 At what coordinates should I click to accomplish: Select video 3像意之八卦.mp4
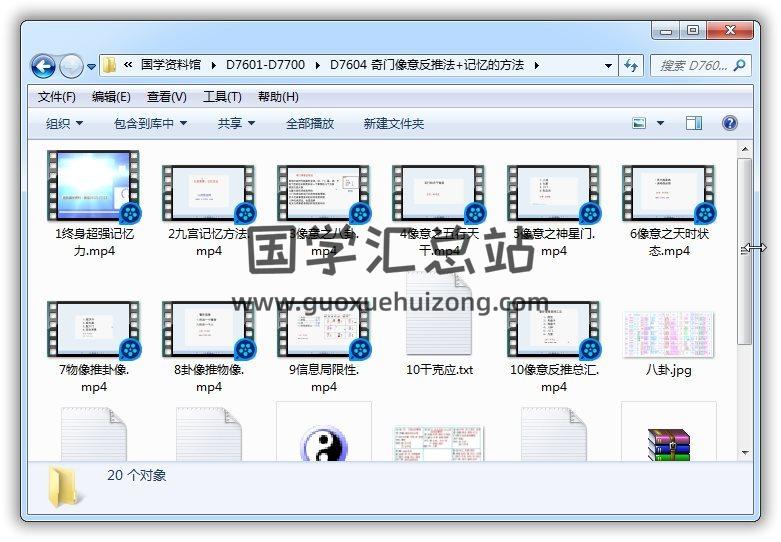tap(324, 212)
